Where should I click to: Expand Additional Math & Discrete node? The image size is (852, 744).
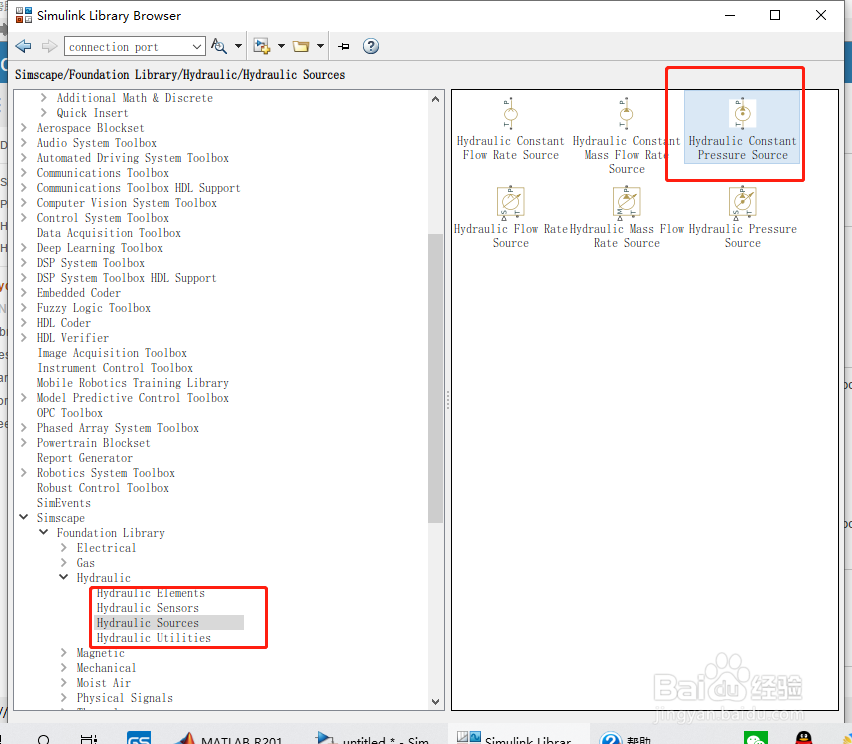(x=43, y=98)
